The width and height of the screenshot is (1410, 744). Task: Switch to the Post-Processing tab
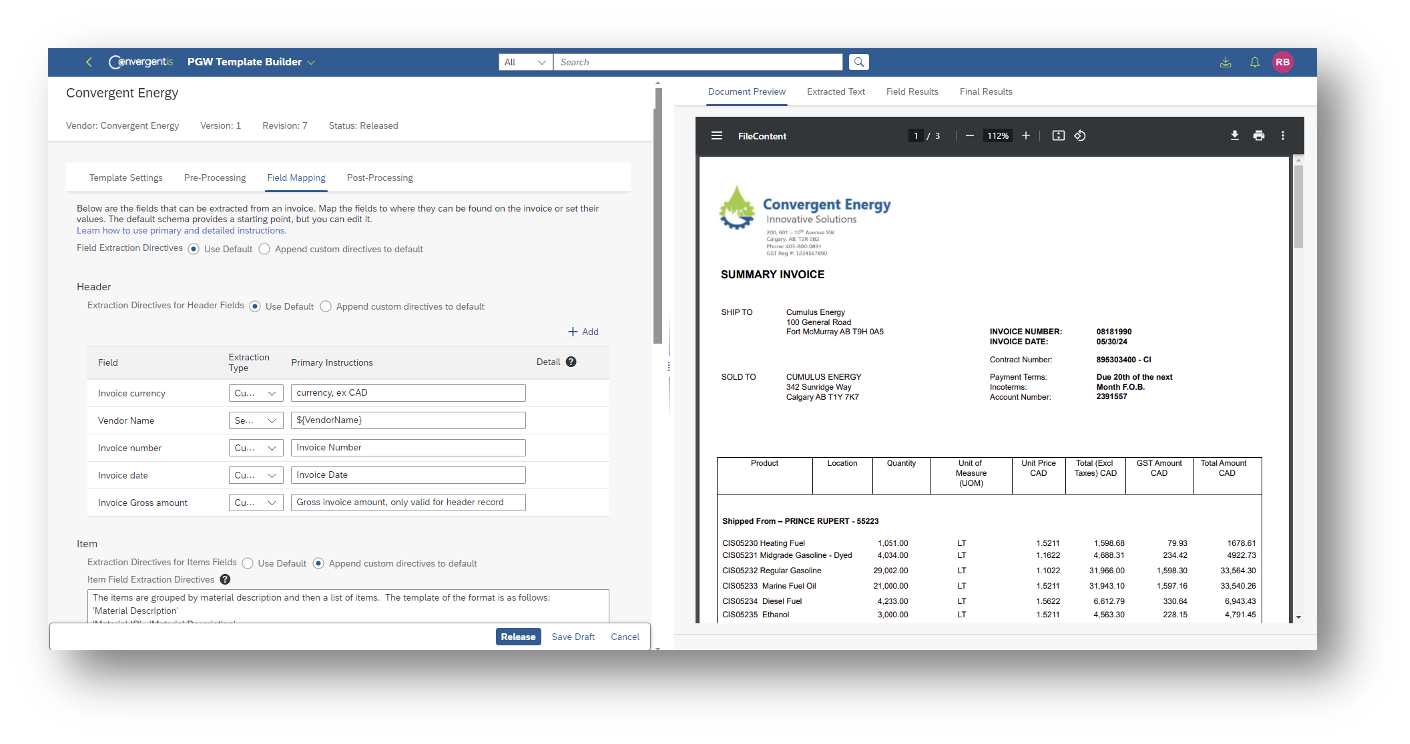(379, 177)
